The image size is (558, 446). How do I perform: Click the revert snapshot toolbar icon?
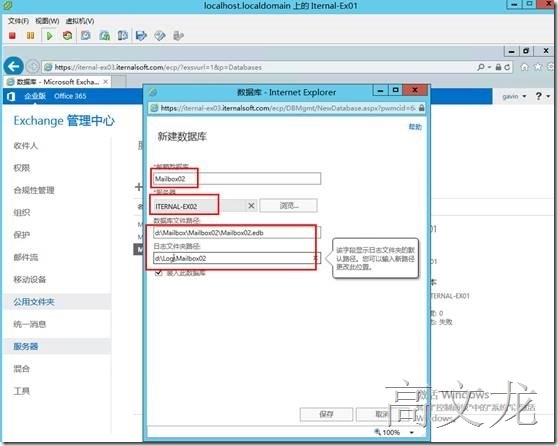[x=105, y=36]
